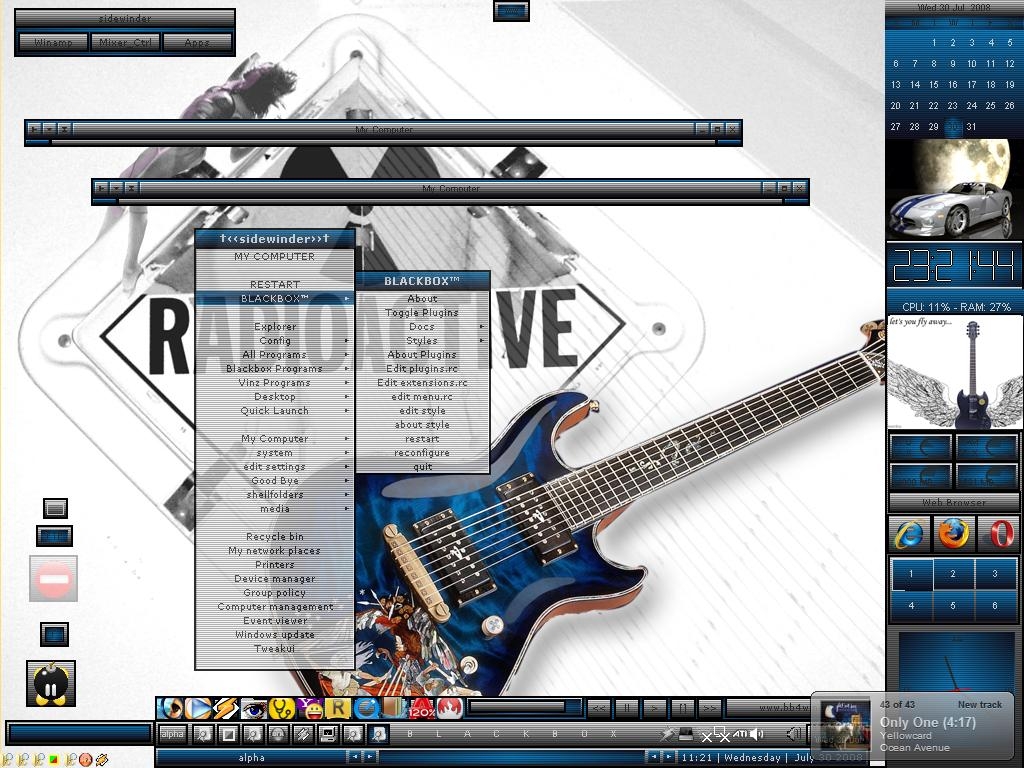Click the green and red square tray icon
This screenshot has height=768, width=1024.
coord(54,760)
